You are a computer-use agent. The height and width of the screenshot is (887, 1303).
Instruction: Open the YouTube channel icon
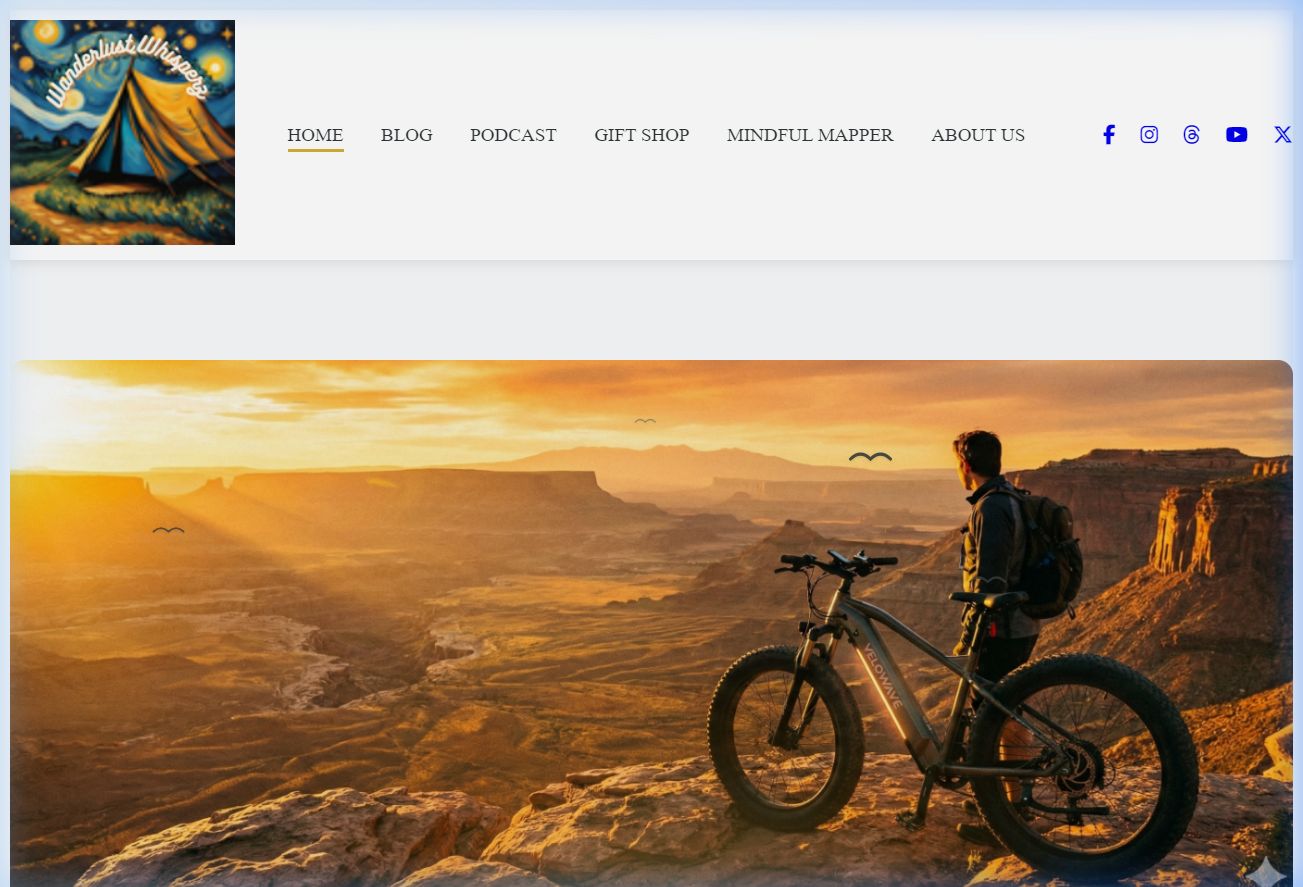(x=1236, y=135)
